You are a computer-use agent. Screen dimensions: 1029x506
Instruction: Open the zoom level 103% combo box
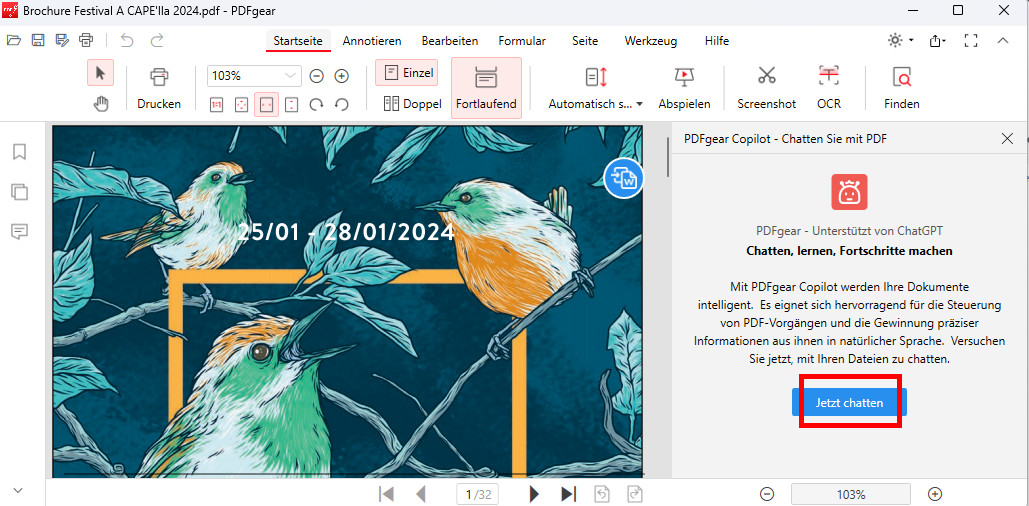pos(255,76)
